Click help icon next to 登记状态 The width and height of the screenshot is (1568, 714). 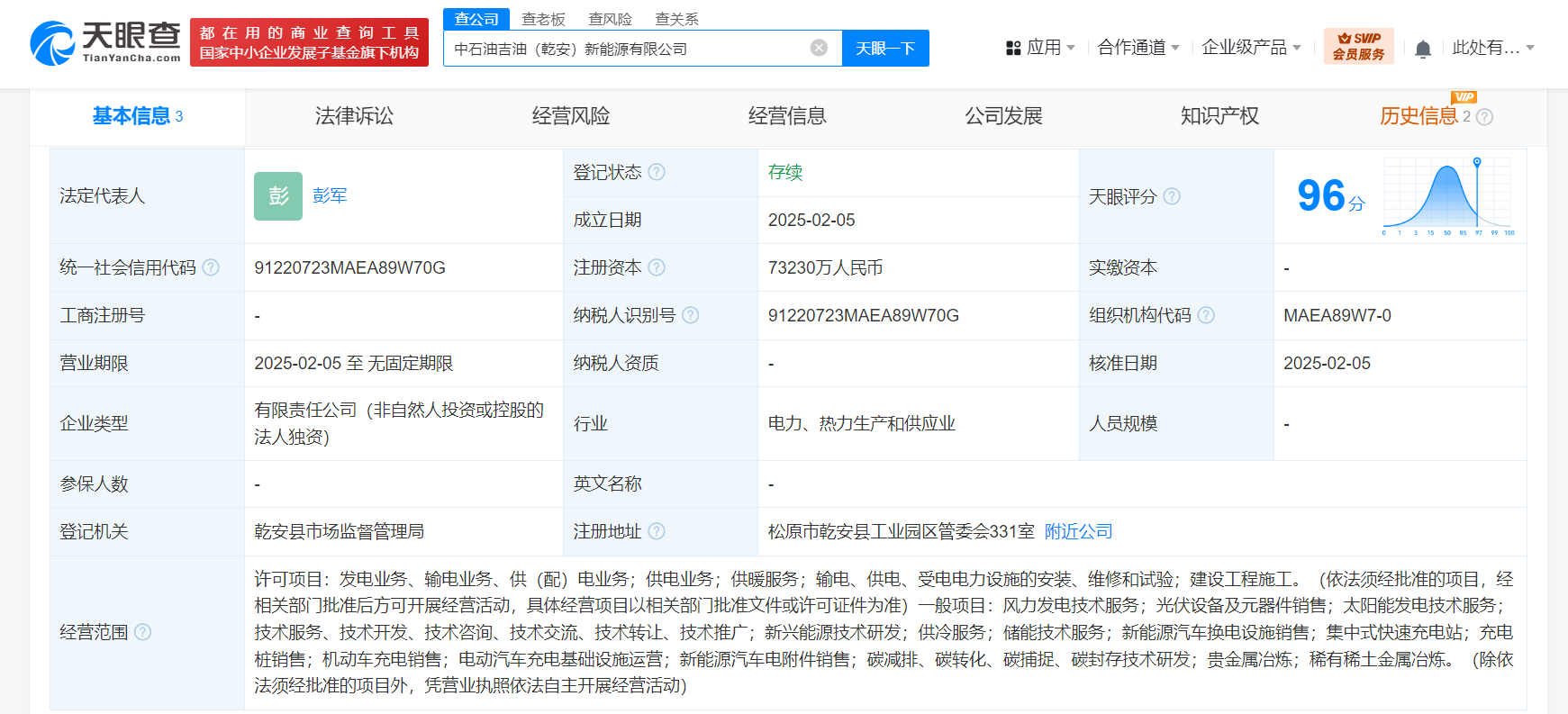pos(657,172)
